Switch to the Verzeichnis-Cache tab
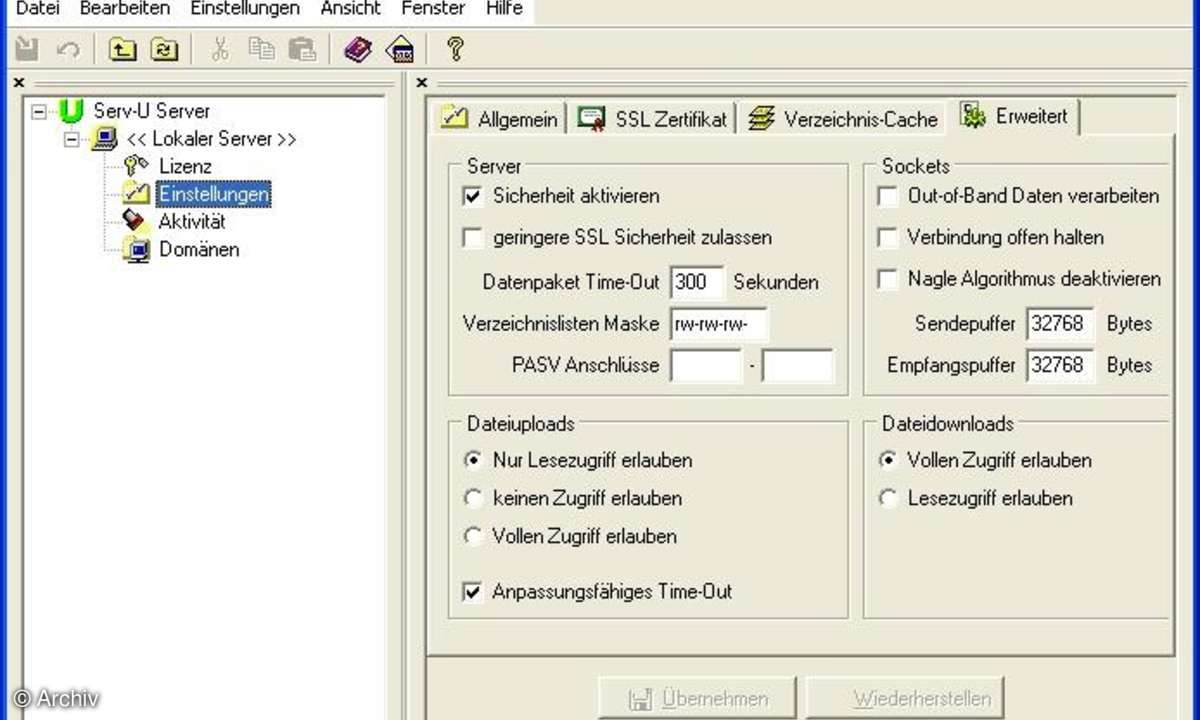Screen dimensions: 1200x720 pyautogui.click(x=843, y=118)
